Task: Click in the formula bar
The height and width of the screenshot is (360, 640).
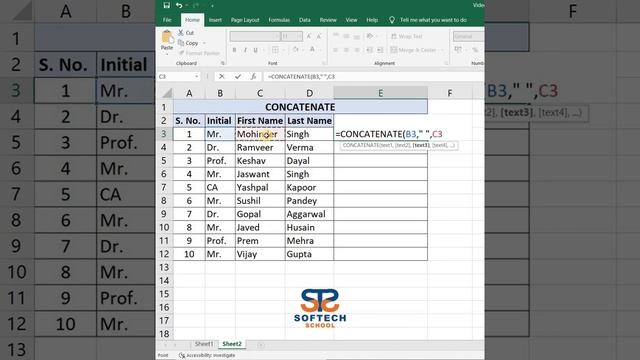Action: tap(373, 76)
